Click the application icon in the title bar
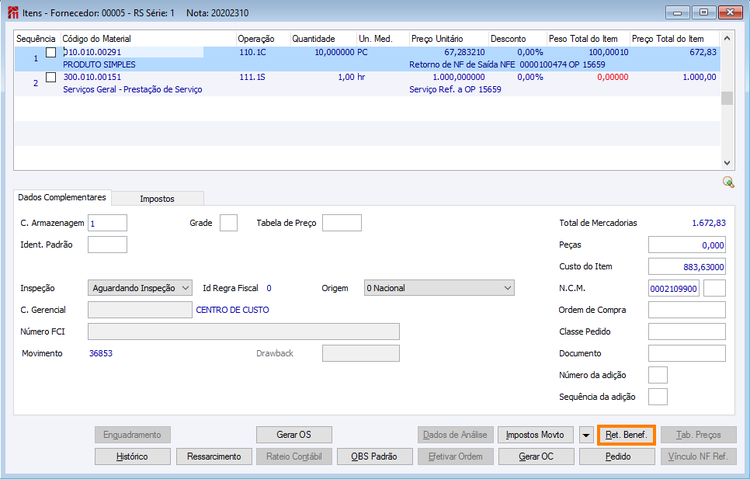The width and height of the screenshot is (750, 479). point(13,12)
